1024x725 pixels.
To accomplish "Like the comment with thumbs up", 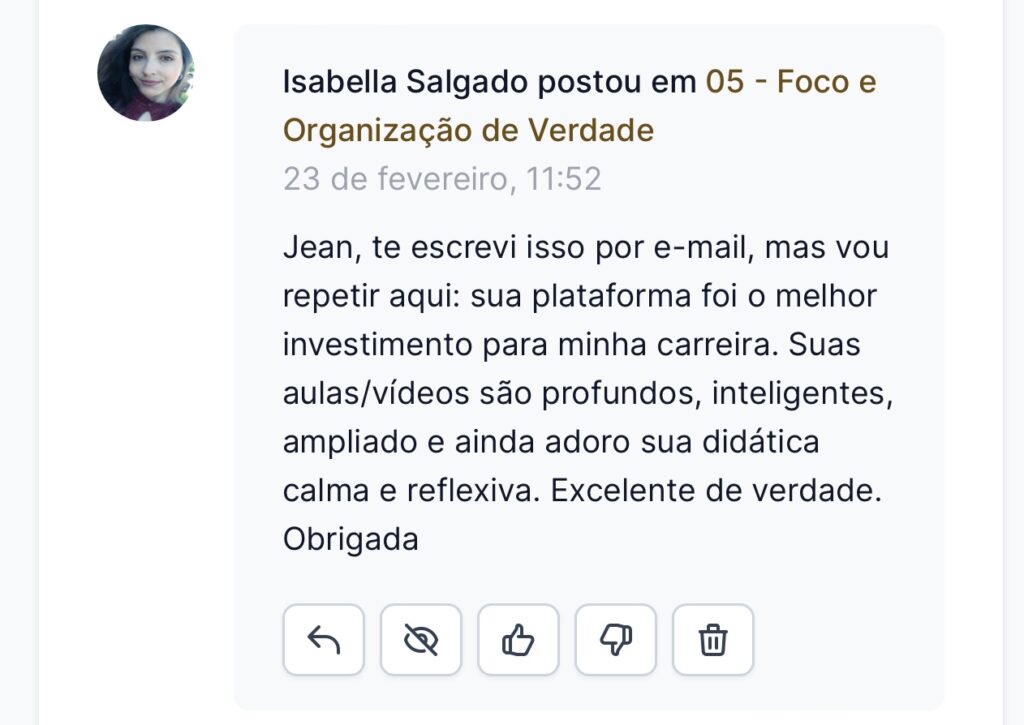I will [518, 640].
